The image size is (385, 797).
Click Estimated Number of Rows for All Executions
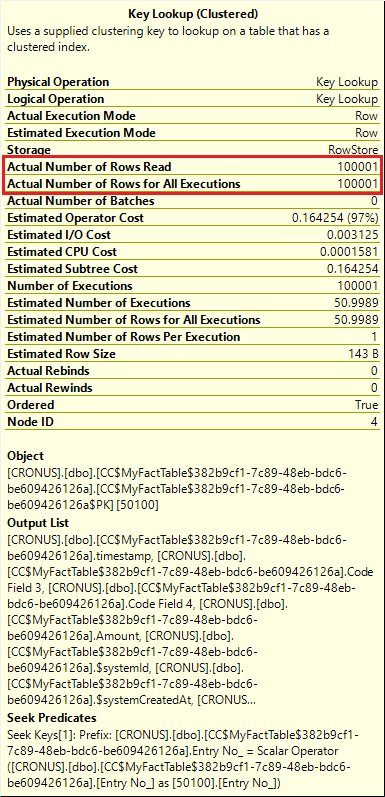[134, 320]
